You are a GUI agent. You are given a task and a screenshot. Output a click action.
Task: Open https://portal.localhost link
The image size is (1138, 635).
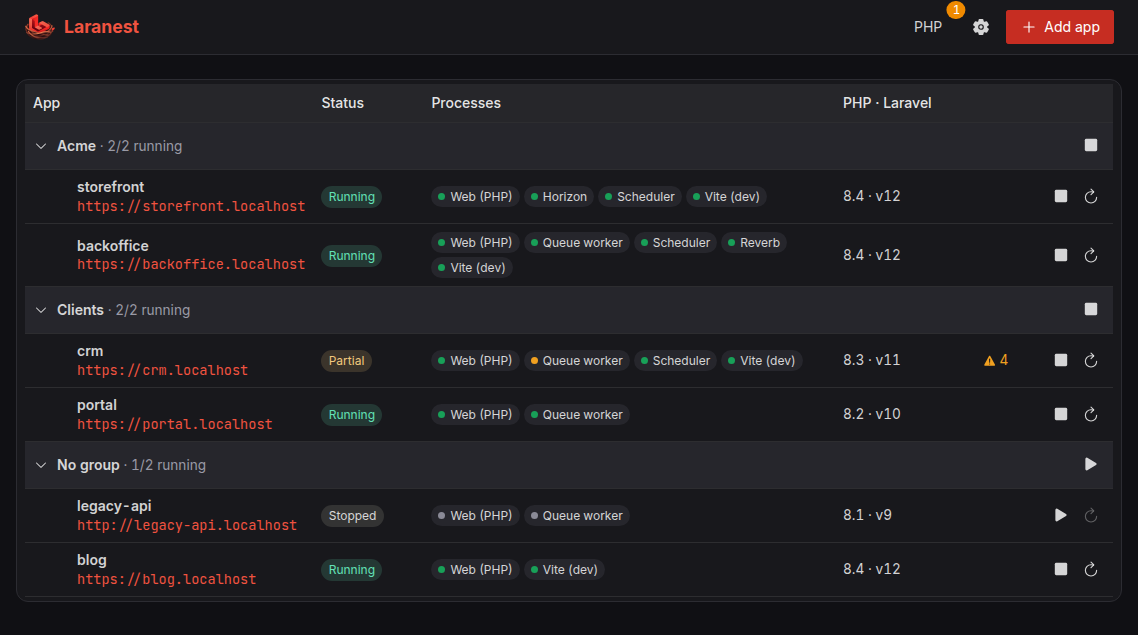pos(175,424)
